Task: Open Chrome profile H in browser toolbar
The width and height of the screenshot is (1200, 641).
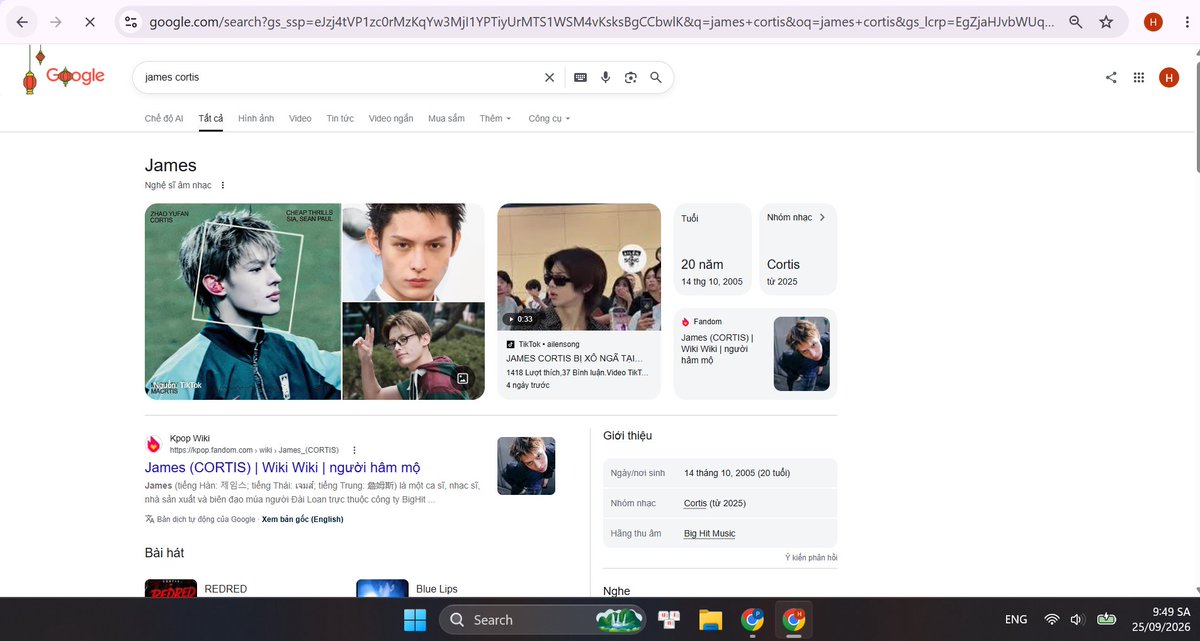Action: tap(1153, 21)
